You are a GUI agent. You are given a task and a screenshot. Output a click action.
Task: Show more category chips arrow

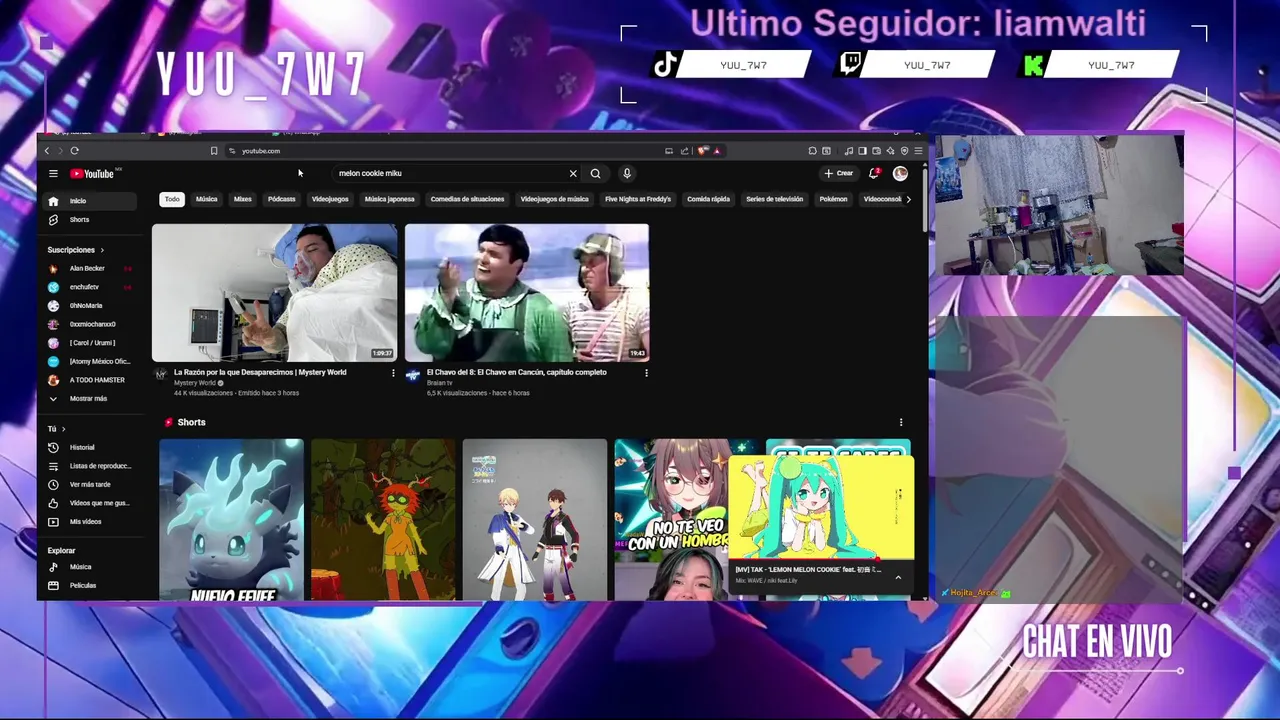pos(908,199)
